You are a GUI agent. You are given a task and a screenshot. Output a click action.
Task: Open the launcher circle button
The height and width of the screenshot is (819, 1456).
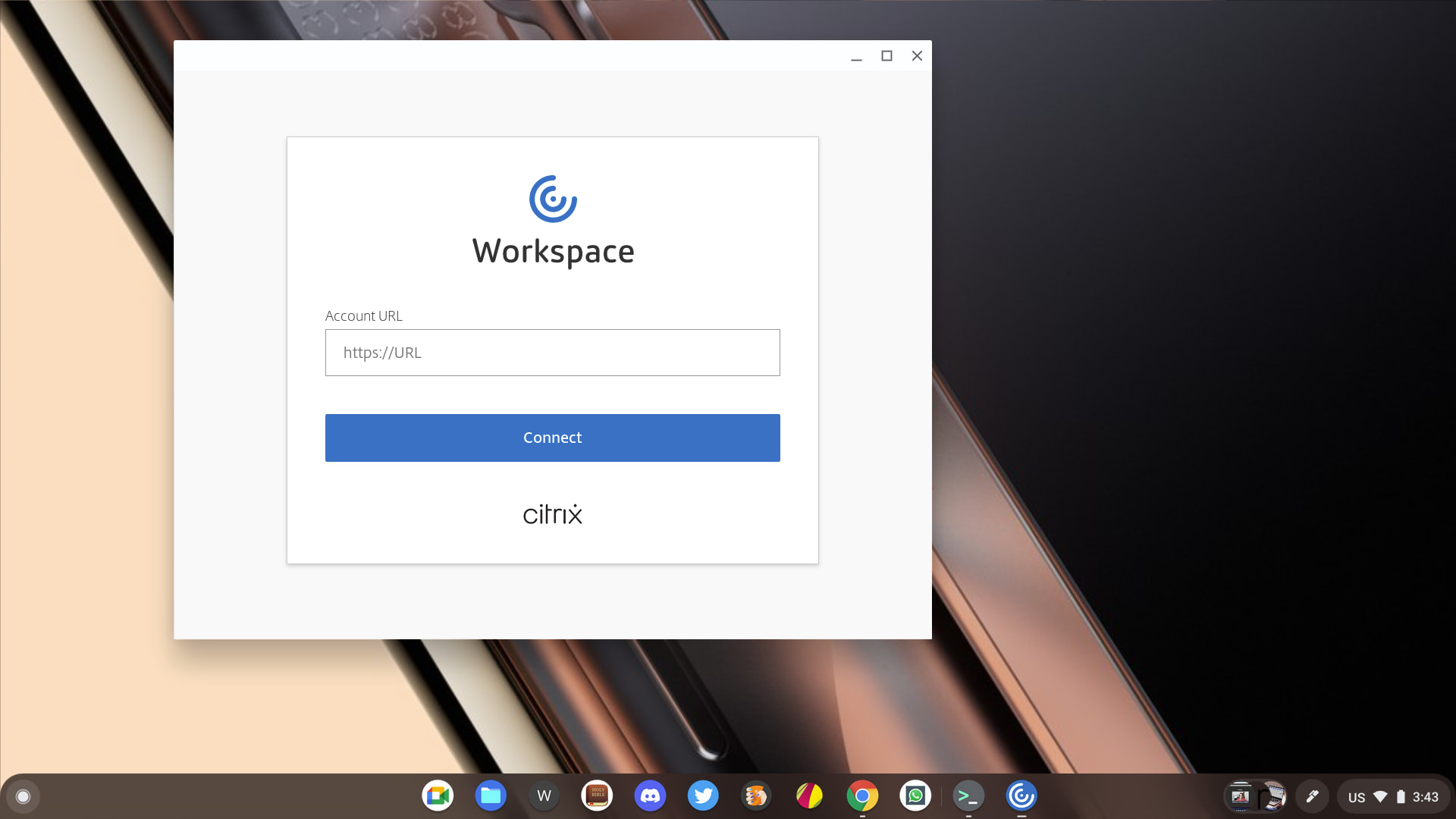[x=23, y=796]
